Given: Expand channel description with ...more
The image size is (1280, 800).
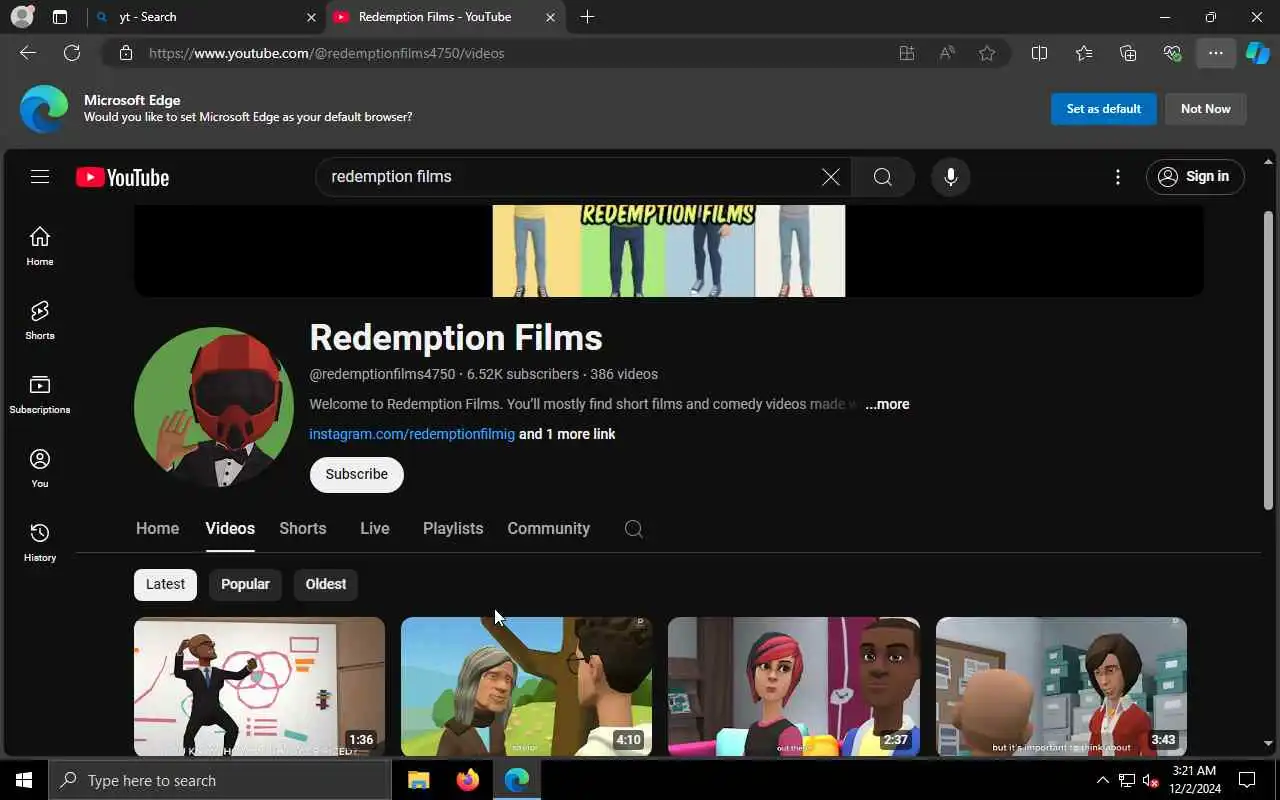Looking at the screenshot, I should pos(887,404).
